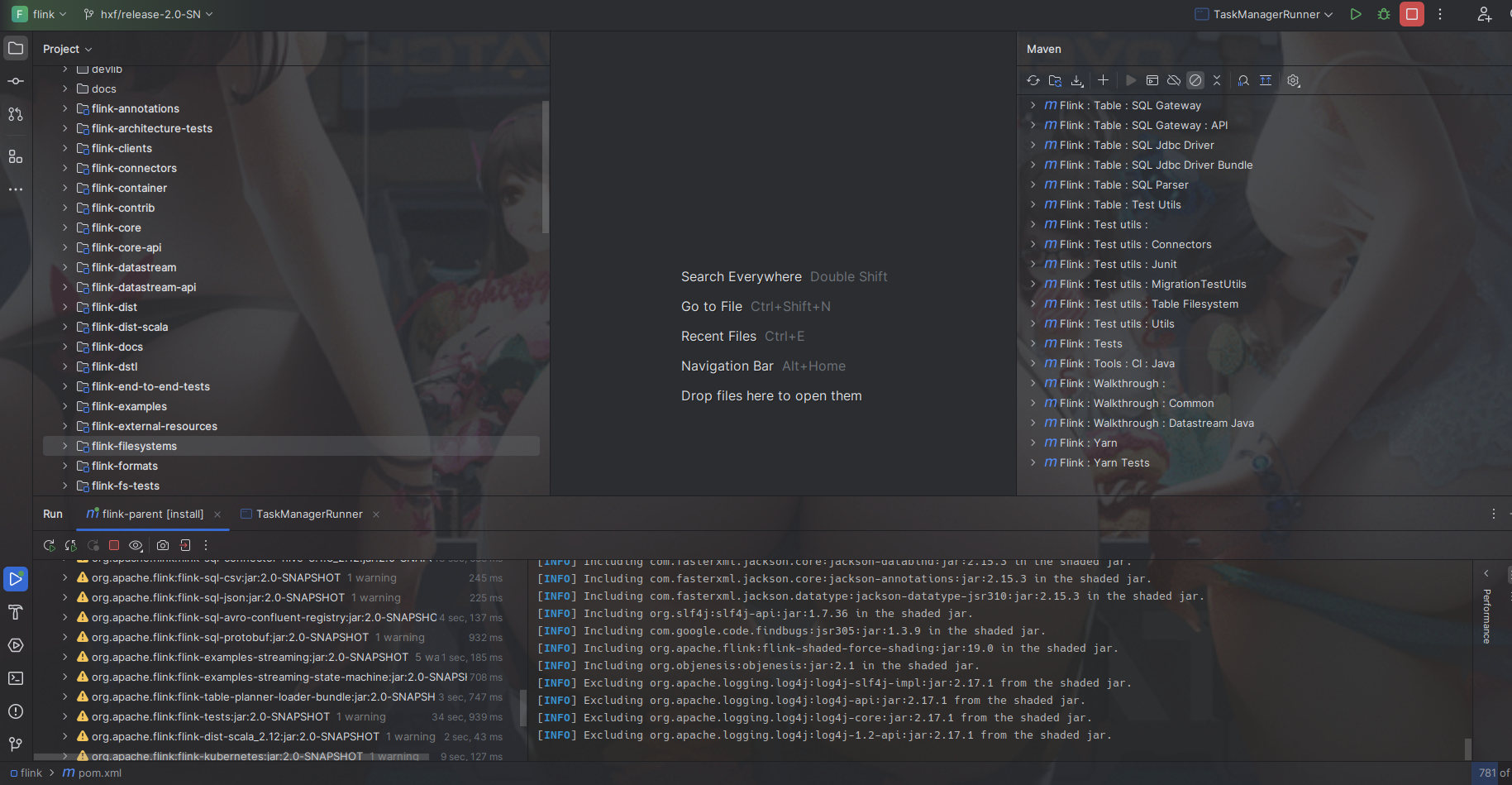Click flink breadcrumb in status bar
Screen dimensions: 1512x785
(x=26, y=773)
